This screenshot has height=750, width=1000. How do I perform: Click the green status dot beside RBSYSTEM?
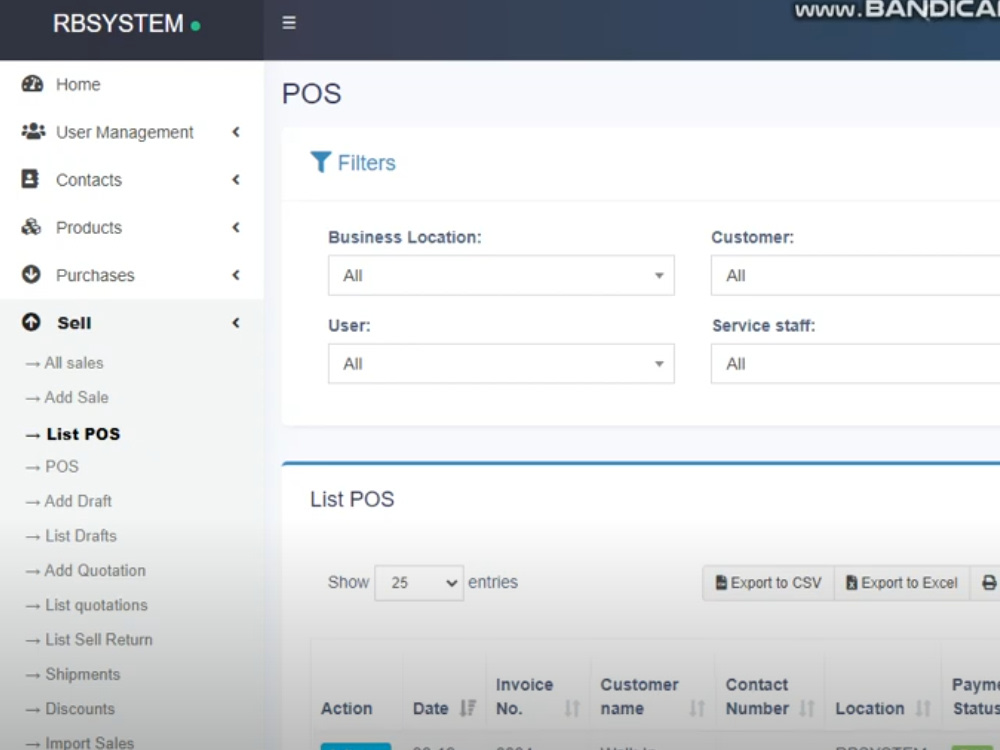(196, 26)
